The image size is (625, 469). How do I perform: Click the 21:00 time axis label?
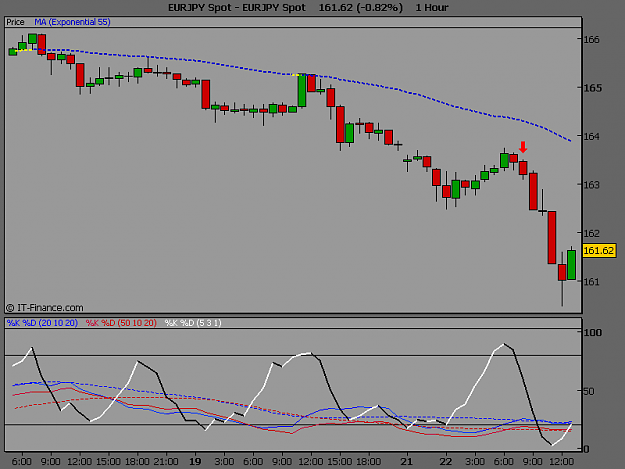pos(166,462)
